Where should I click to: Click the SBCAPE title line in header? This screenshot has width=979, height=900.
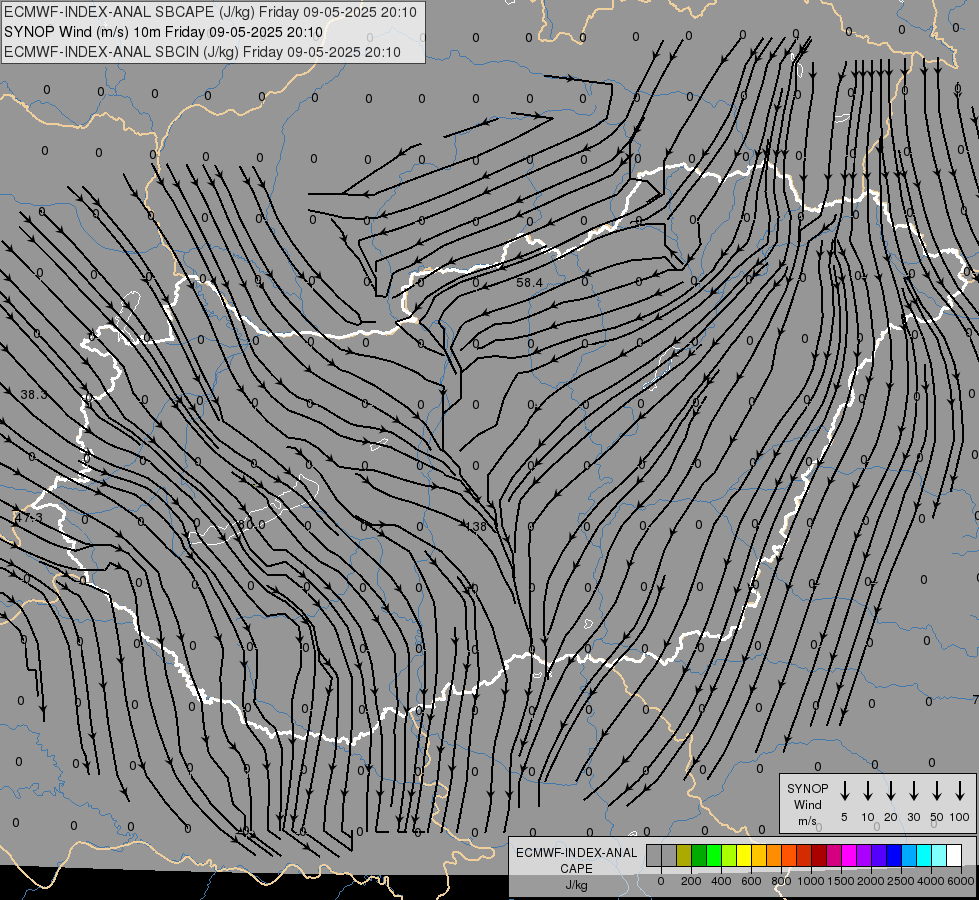point(210,12)
